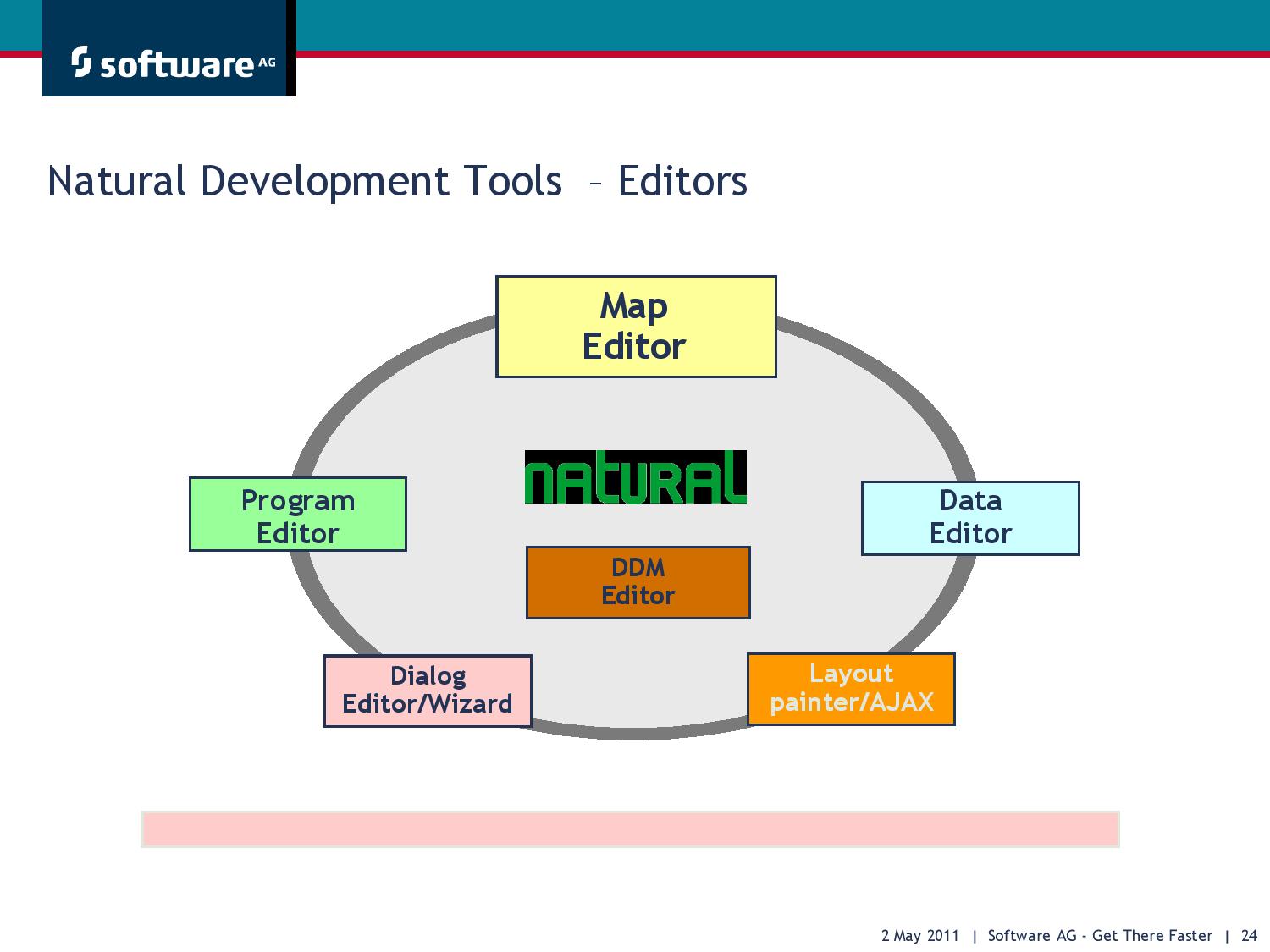Click the AG superscript in the logo
The height and width of the screenshot is (952, 1270).
click(x=266, y=61)
